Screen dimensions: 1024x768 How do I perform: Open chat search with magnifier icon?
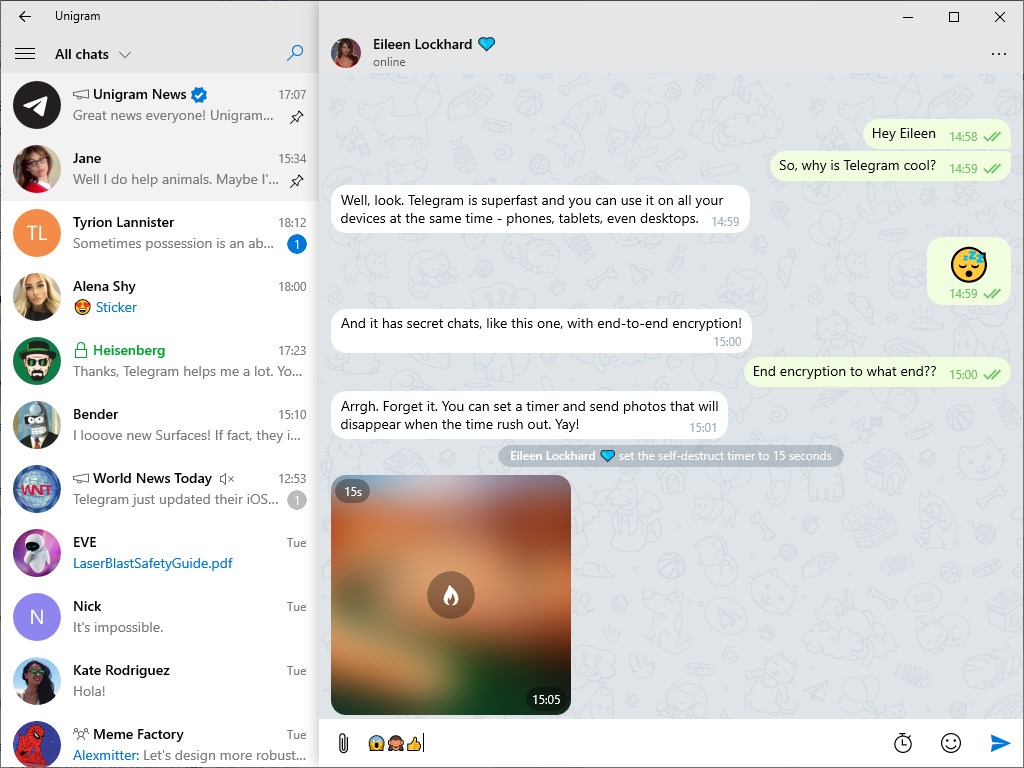(x=295, y=53)
